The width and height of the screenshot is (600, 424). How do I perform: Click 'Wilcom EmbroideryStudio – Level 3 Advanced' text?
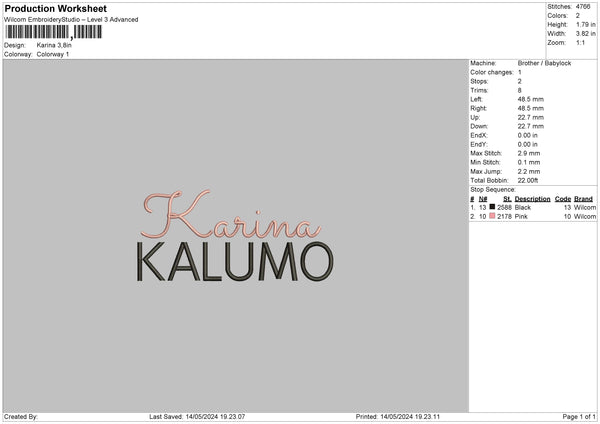tap(71, 20)
